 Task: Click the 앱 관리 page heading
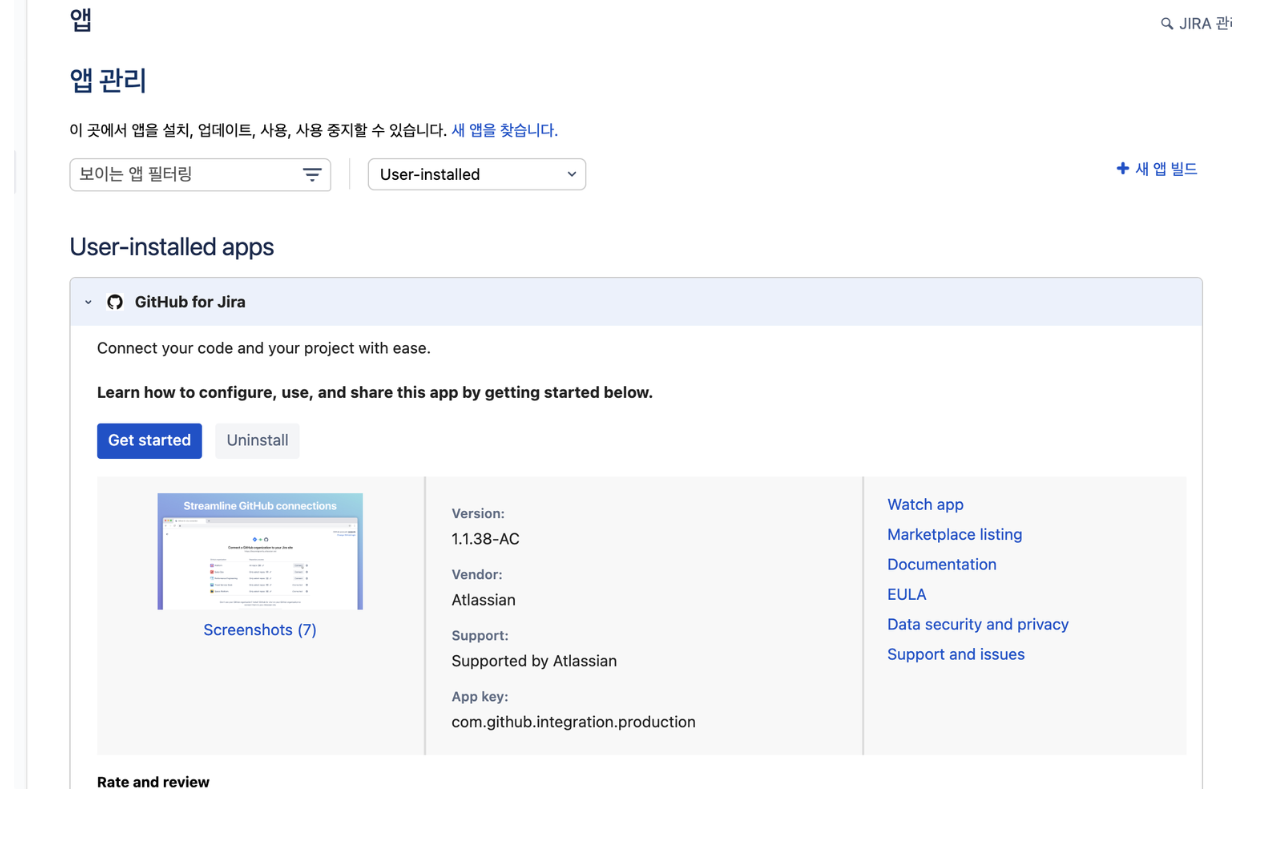click(x=108, y=80)
